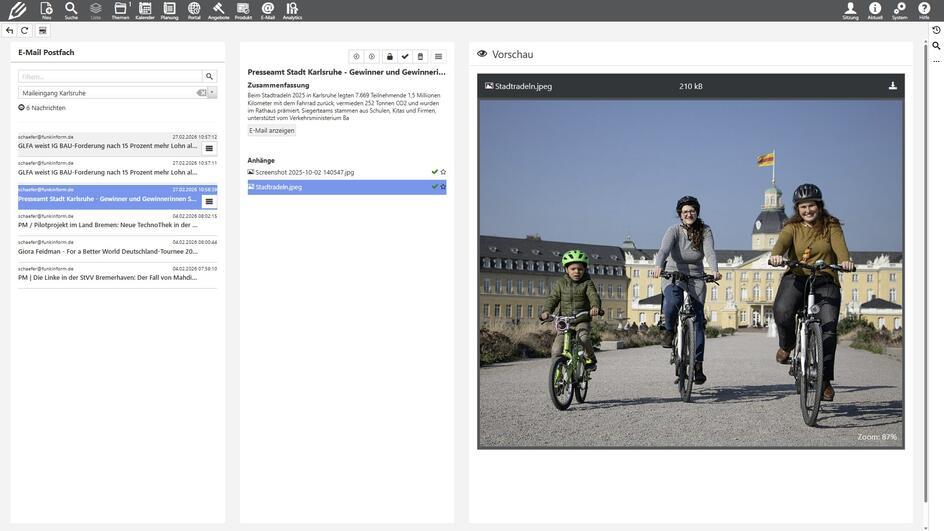Open the Suche search module
944x531 pixels.
[71, 10]
